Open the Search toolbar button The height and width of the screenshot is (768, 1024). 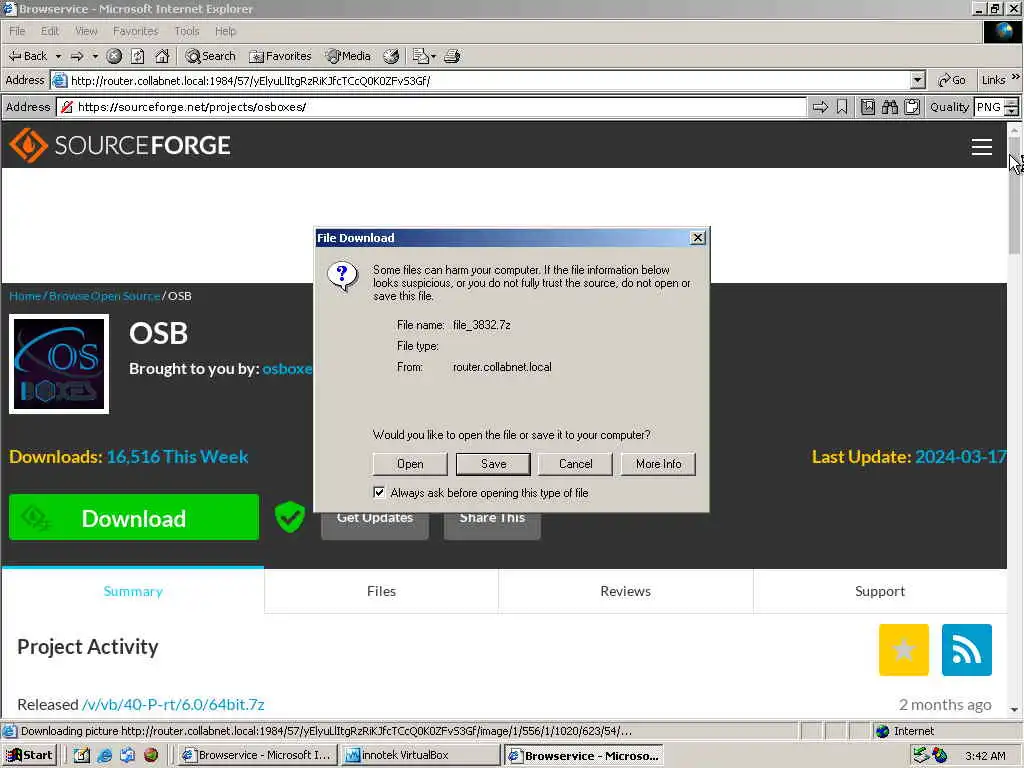[210, 56]
